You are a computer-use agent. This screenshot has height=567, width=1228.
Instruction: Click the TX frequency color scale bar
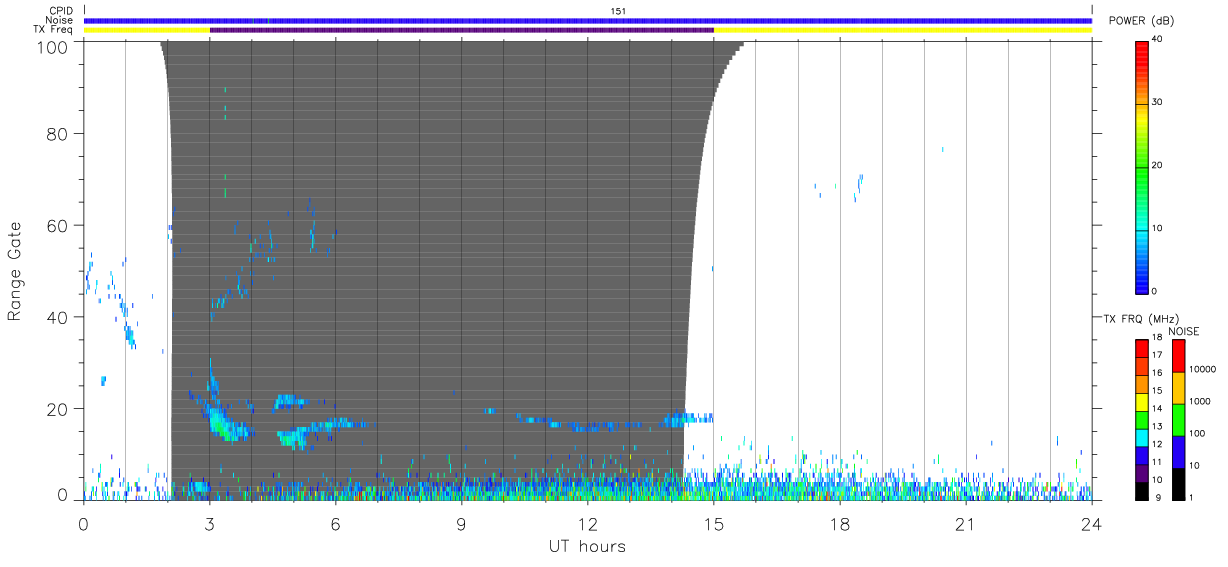pyautogui.click(x=1141, y=418)
